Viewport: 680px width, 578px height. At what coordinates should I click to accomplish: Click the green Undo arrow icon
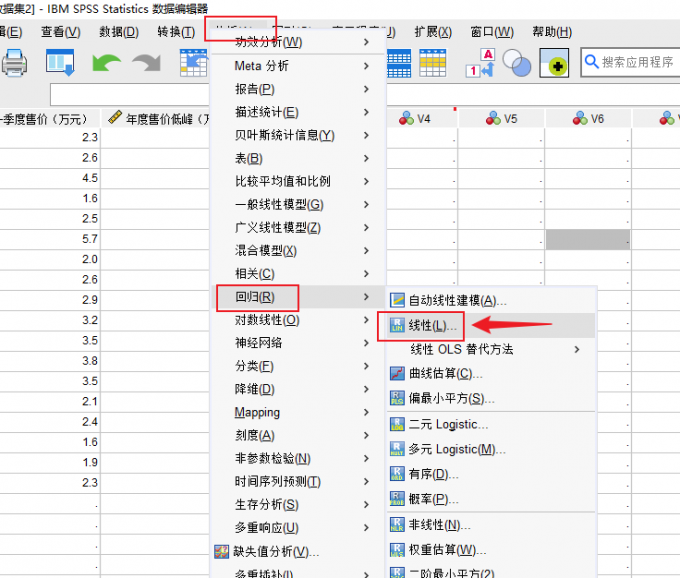click(x=105, y=63)
